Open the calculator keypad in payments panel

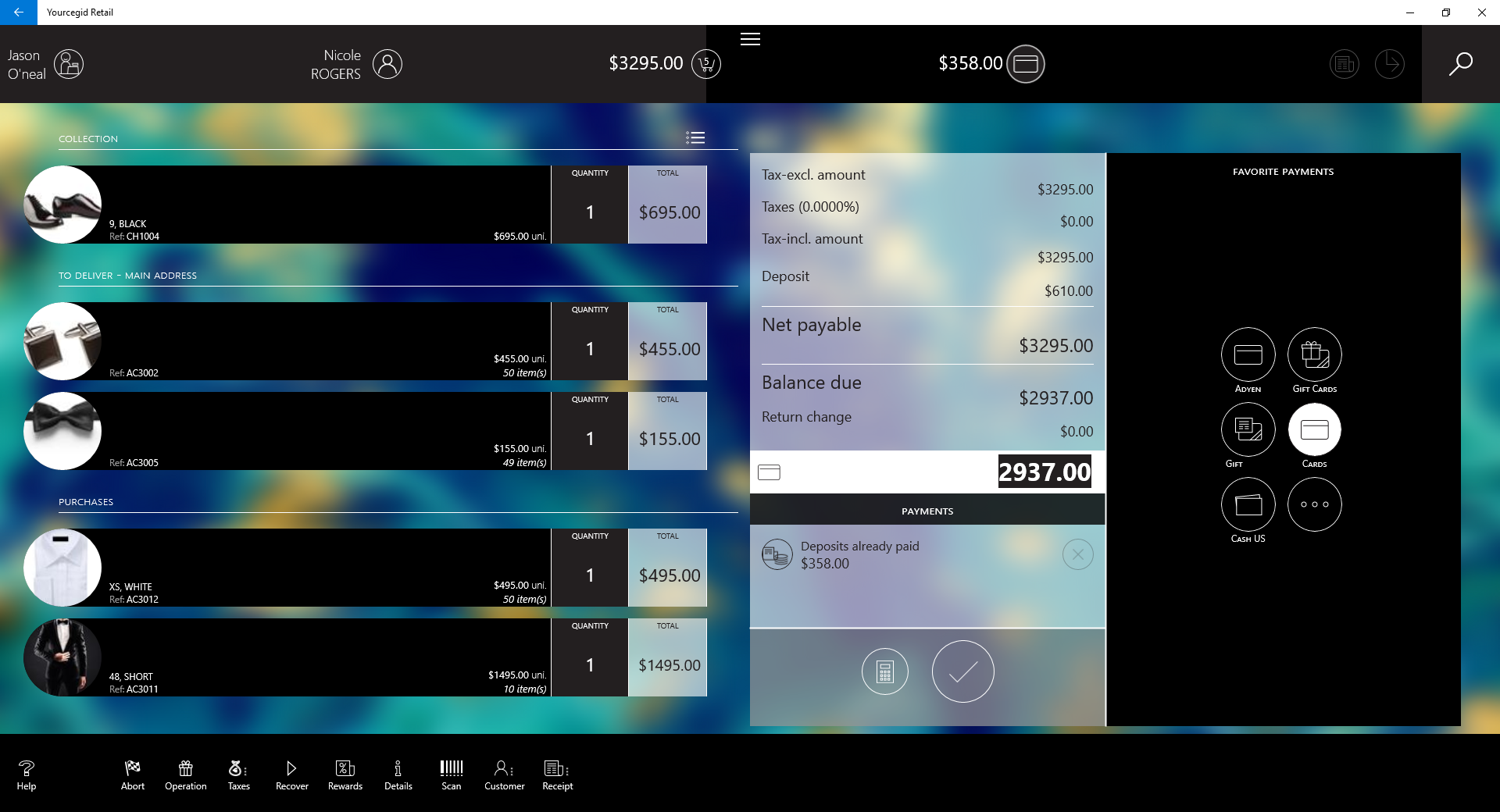point(884,671)
